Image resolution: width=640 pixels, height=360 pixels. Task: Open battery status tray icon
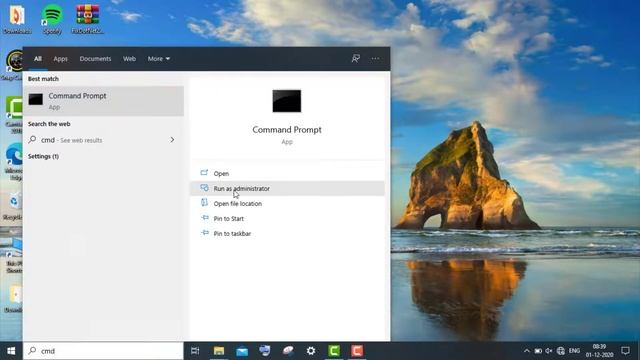tap(538, 351)
